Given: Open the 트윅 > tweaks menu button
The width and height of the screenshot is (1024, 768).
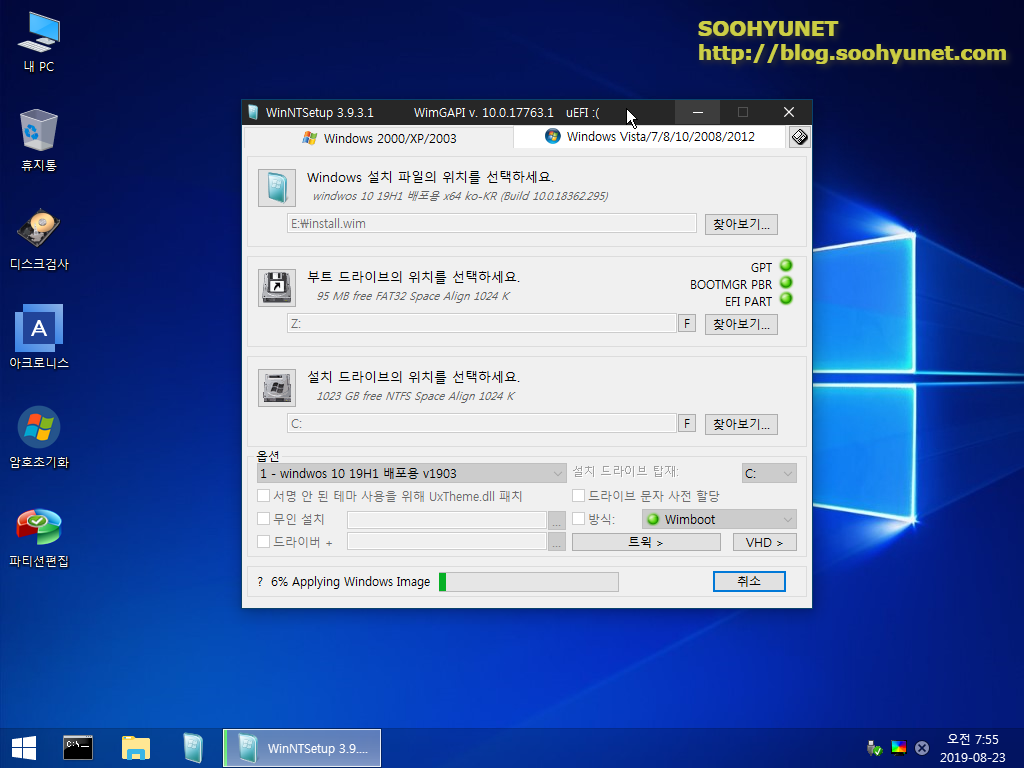Looking at the screenshot, I should tap(647, 542).
